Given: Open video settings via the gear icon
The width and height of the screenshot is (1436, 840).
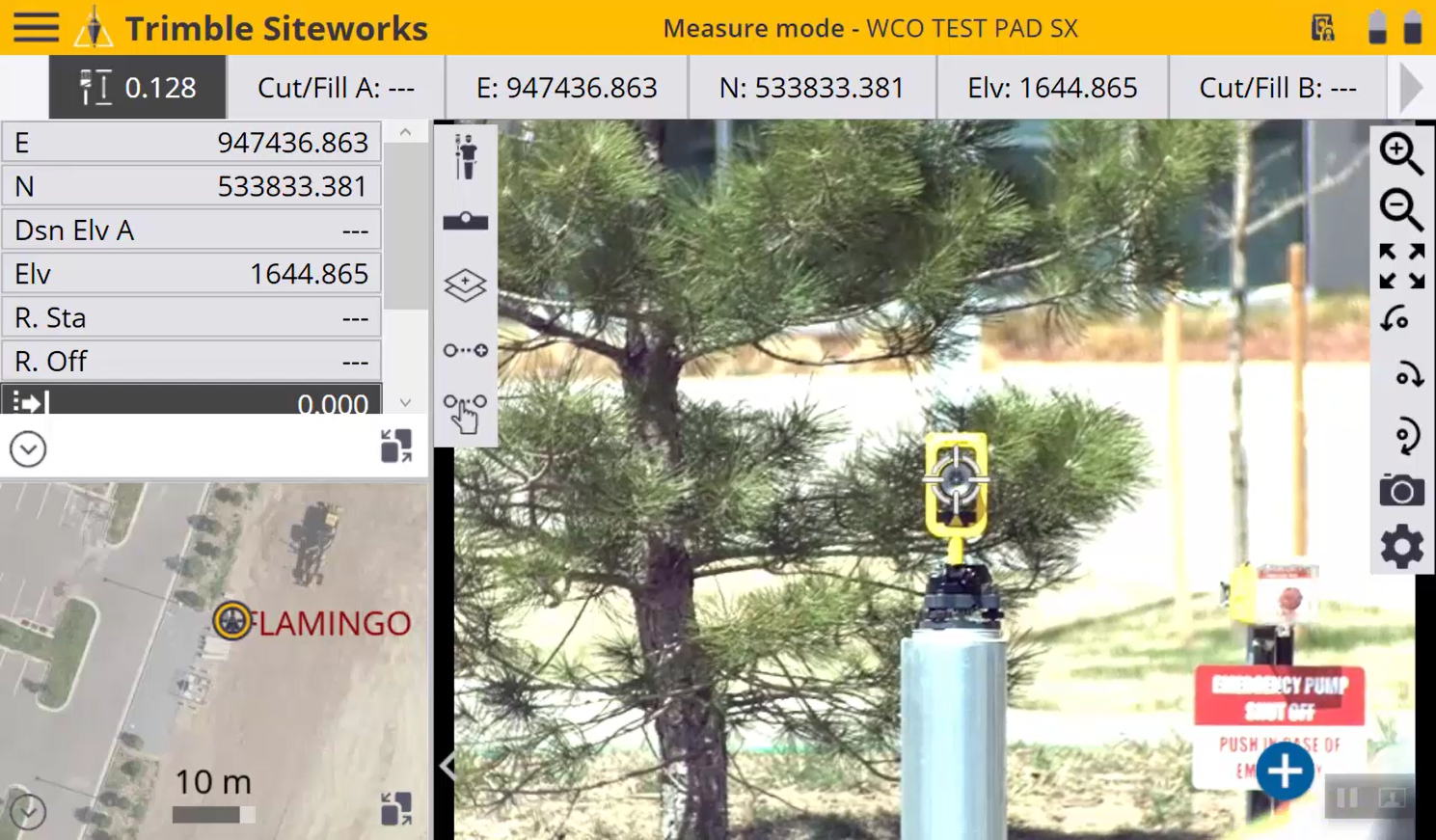Looking at the screenshot, I should click(x=1400, y=547).
